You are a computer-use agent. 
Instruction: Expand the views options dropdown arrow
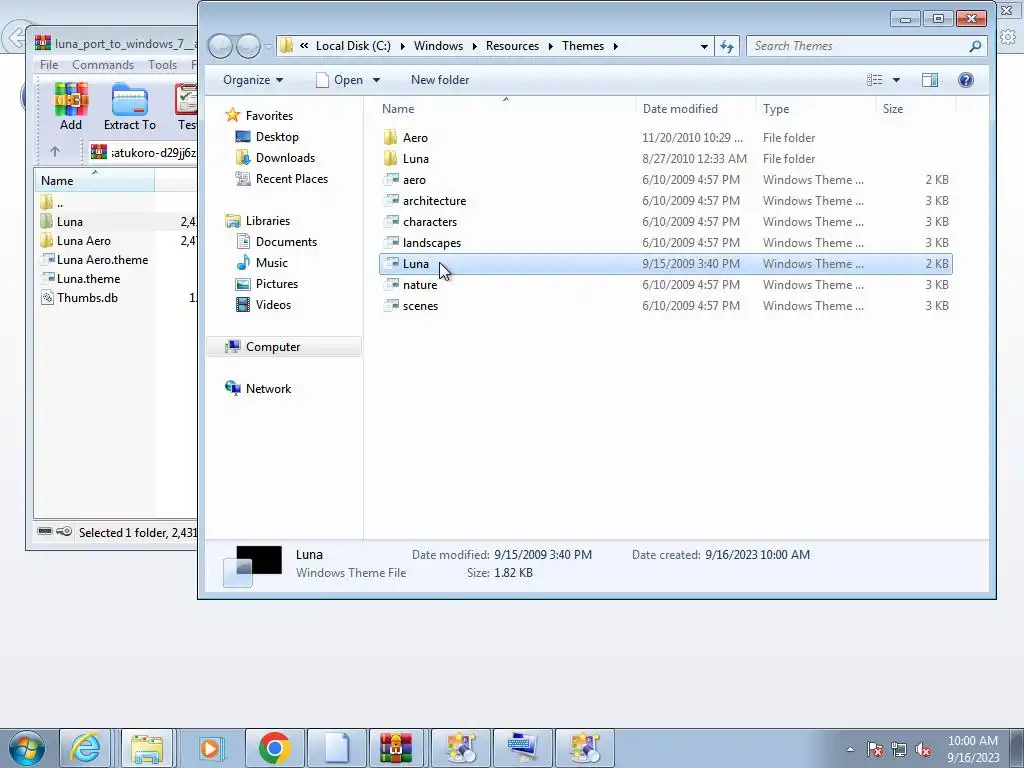896,80
